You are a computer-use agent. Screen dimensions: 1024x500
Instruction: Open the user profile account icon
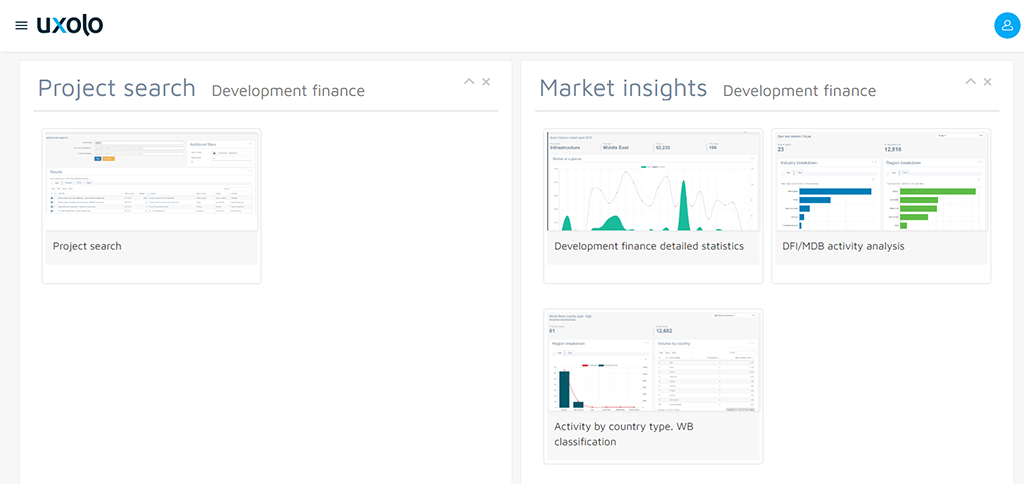1006,26
